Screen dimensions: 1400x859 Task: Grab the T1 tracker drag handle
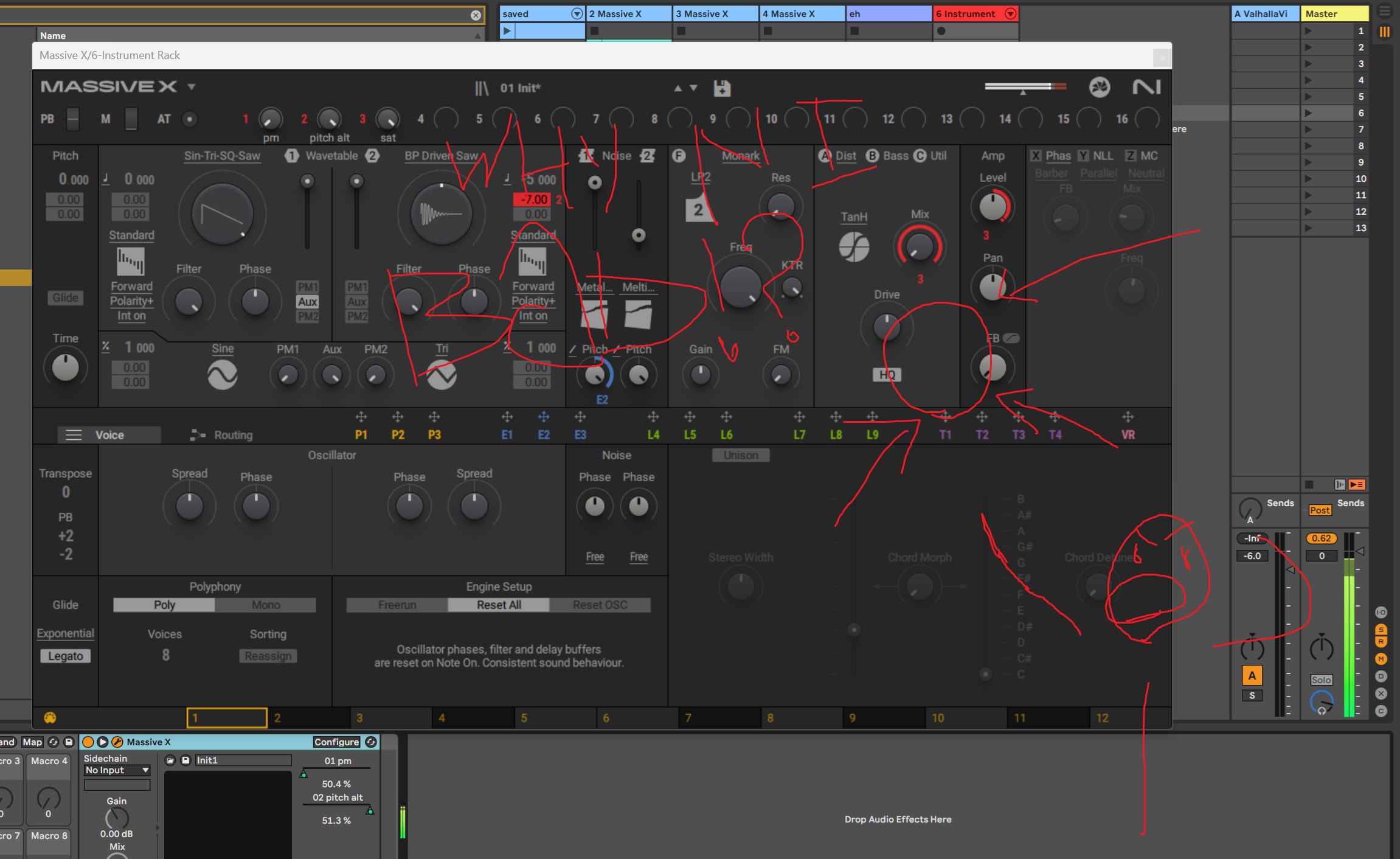point(945,417)
